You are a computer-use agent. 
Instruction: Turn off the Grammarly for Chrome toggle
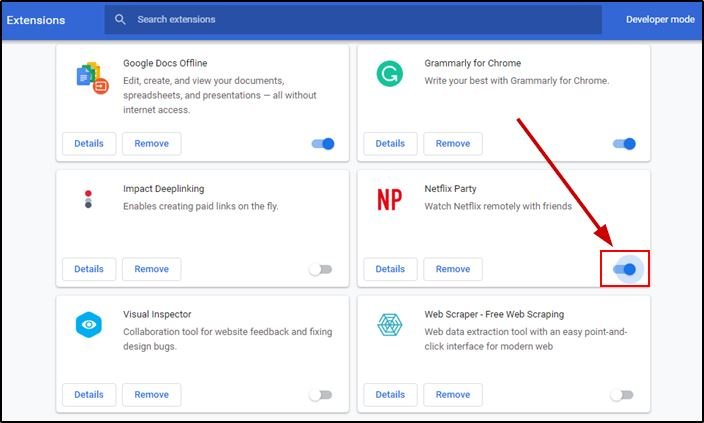[624, 144]
